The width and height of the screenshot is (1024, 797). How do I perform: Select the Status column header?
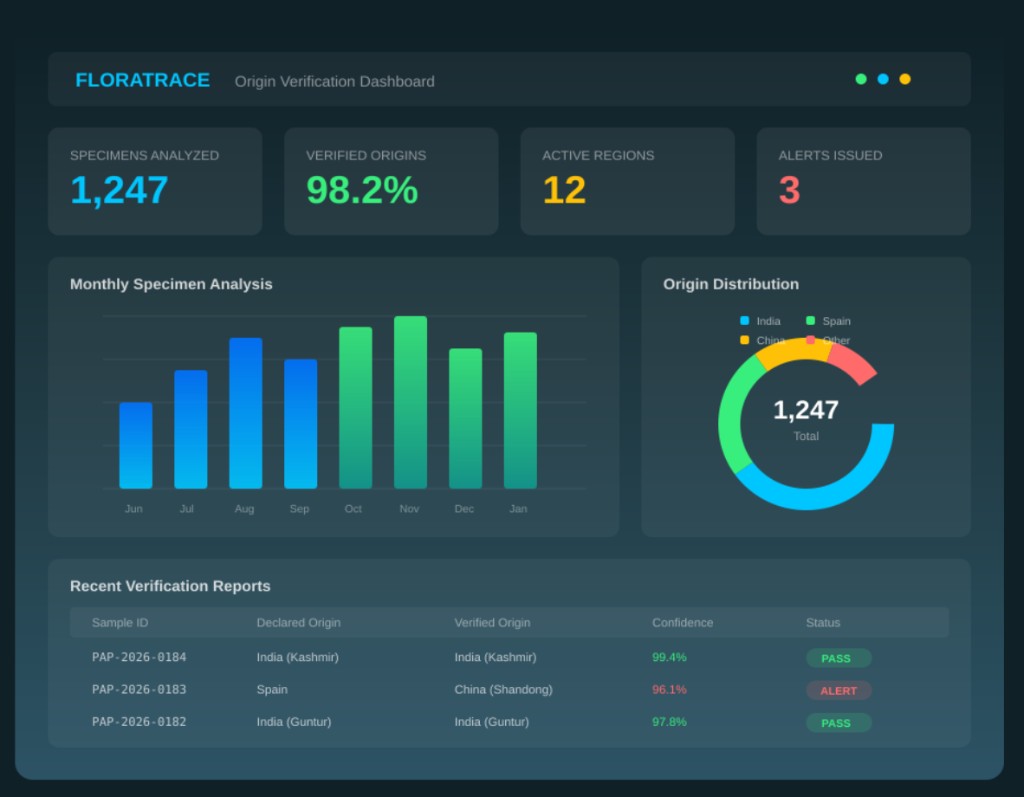coord(822,622)
